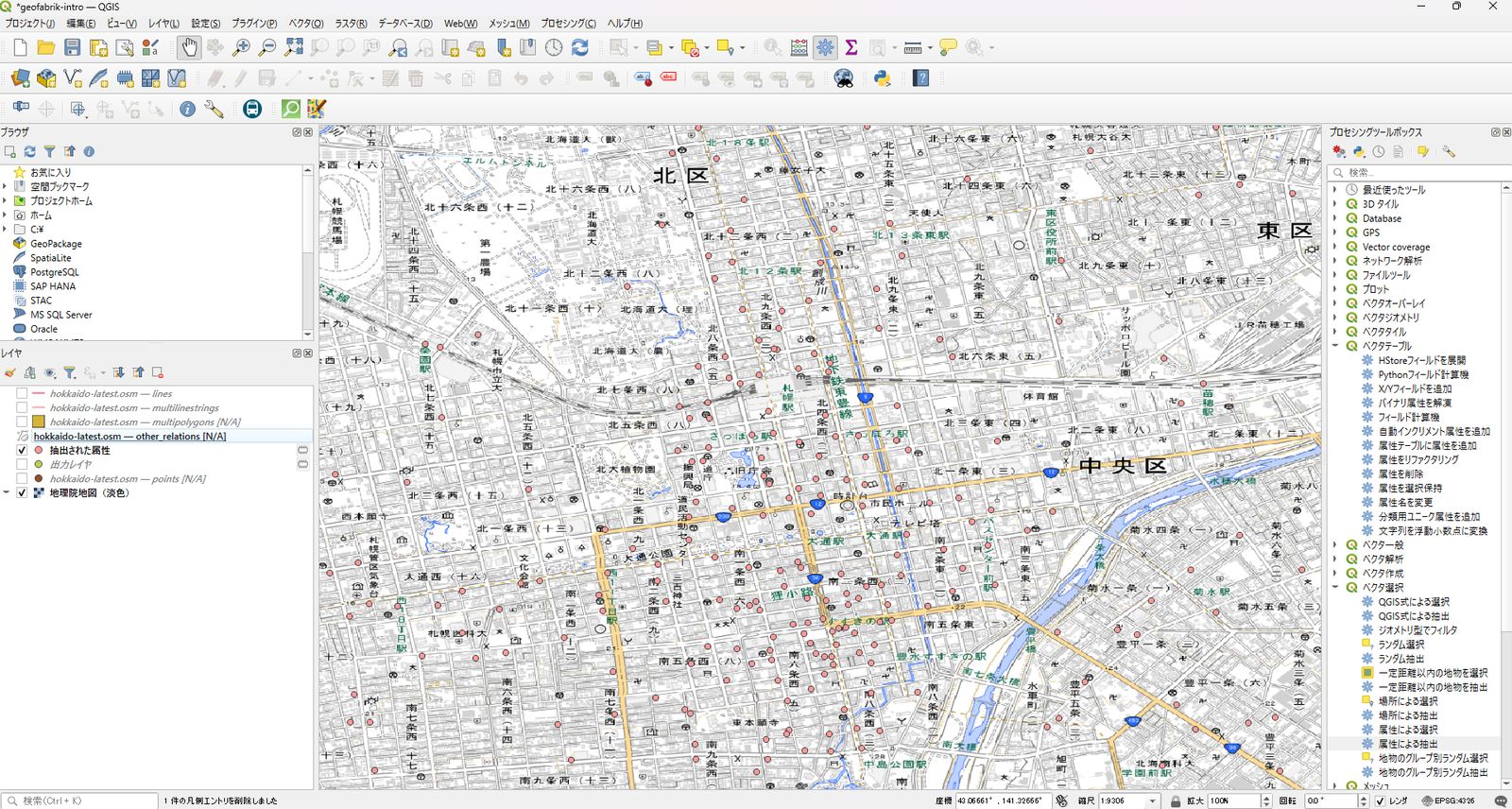Toggle the レンダ render checkbox in status bar
The width and height of the screenshot is (1512, 809).
point(1380,800)
